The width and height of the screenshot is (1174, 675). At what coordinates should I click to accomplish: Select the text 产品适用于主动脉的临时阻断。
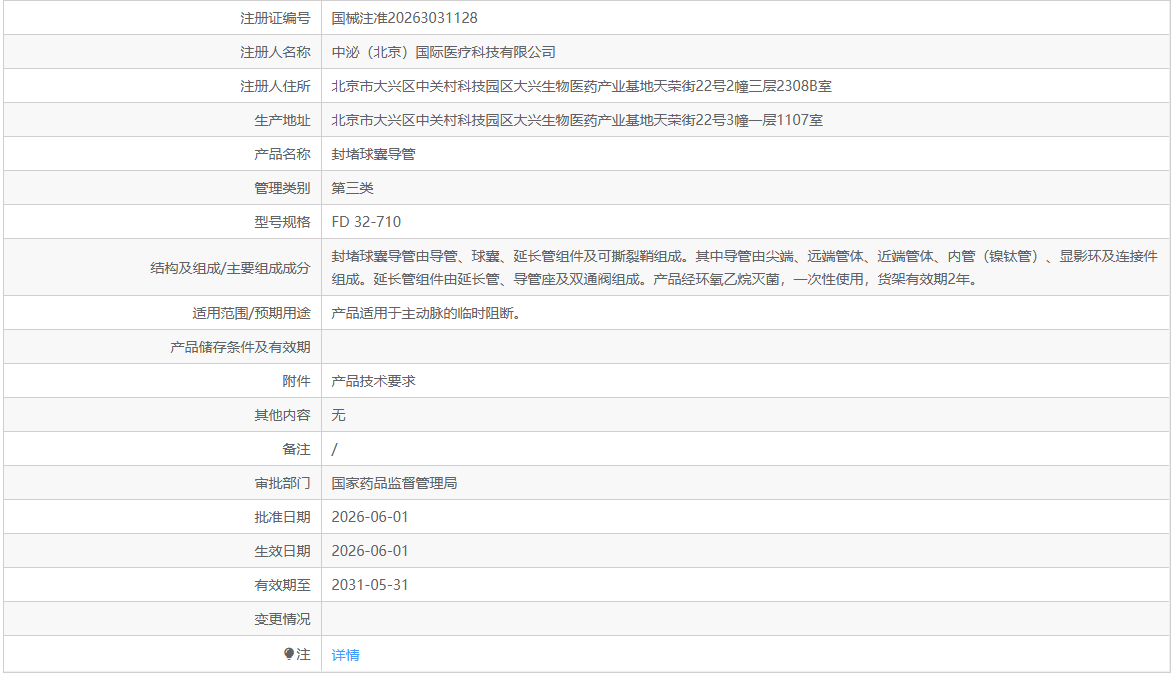click(x=428, y=314)
